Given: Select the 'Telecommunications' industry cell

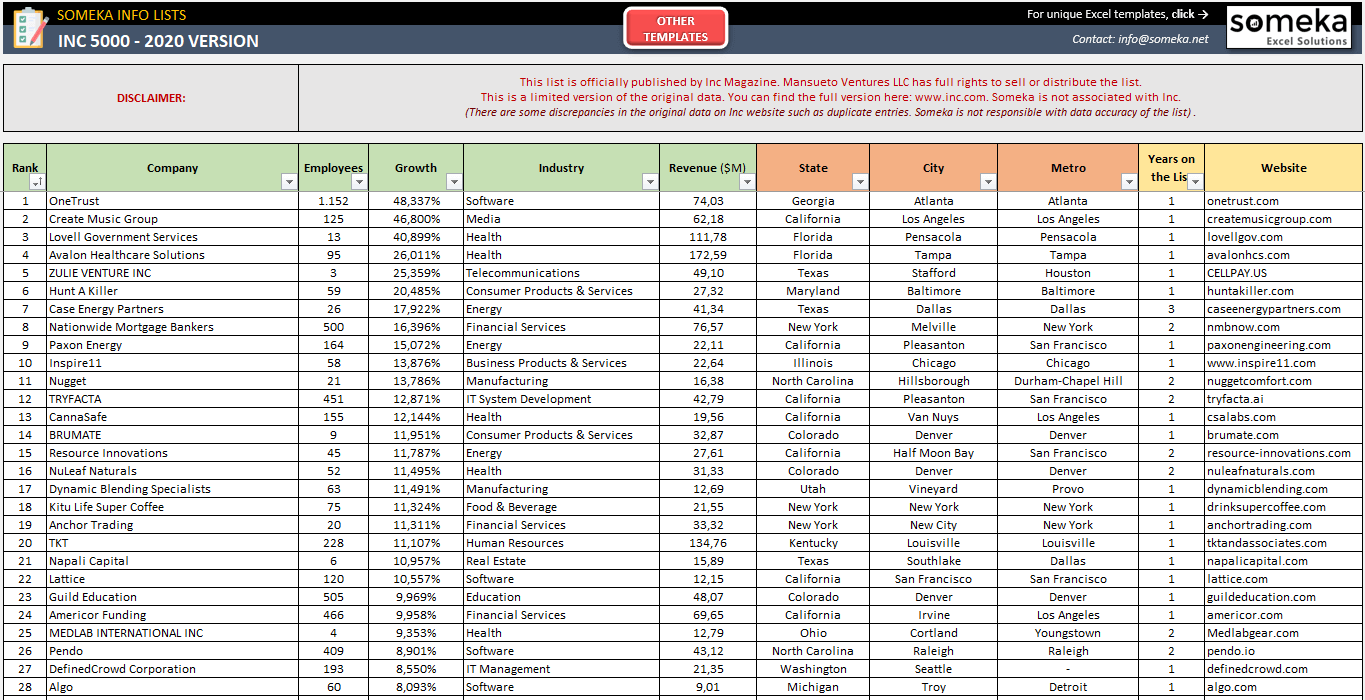Looking at the screenshot, I should point(562,273).
